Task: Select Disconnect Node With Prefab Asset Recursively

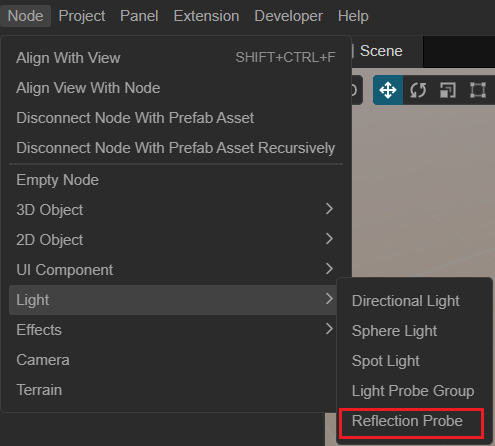Action: point(176,148)
